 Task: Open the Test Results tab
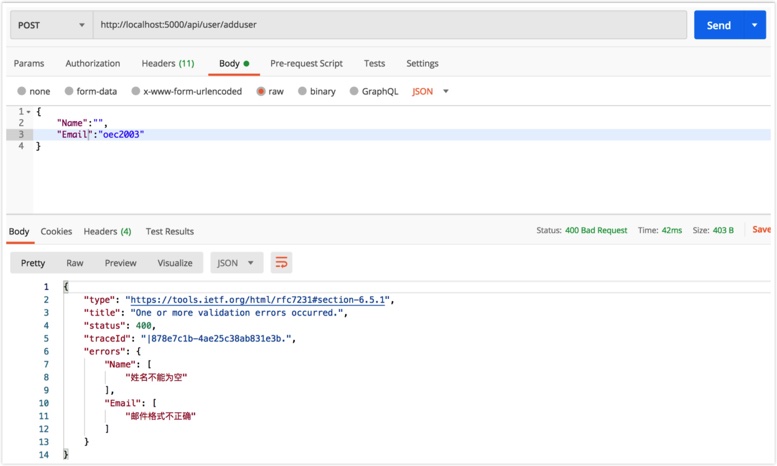click(x=169, y=232)
